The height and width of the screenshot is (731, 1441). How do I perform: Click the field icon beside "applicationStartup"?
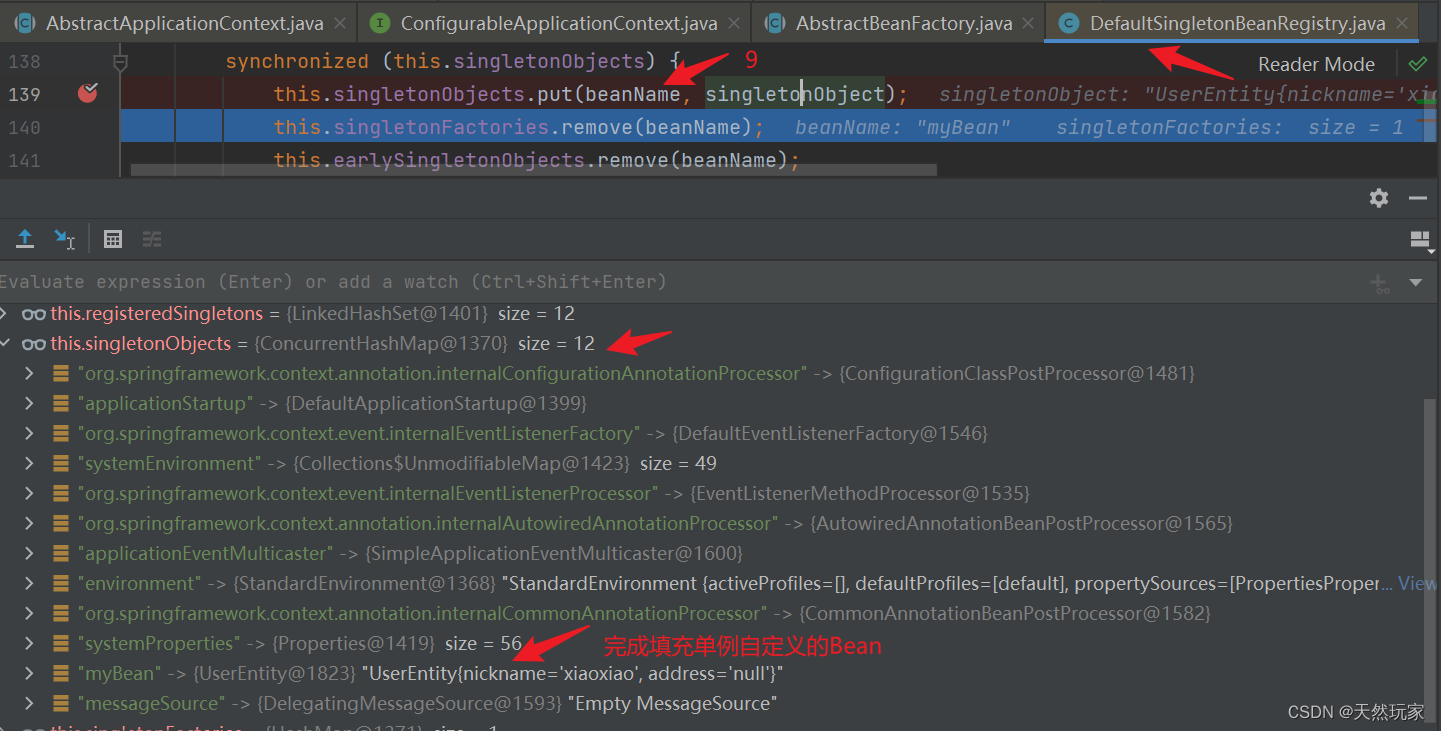[61, 403]
